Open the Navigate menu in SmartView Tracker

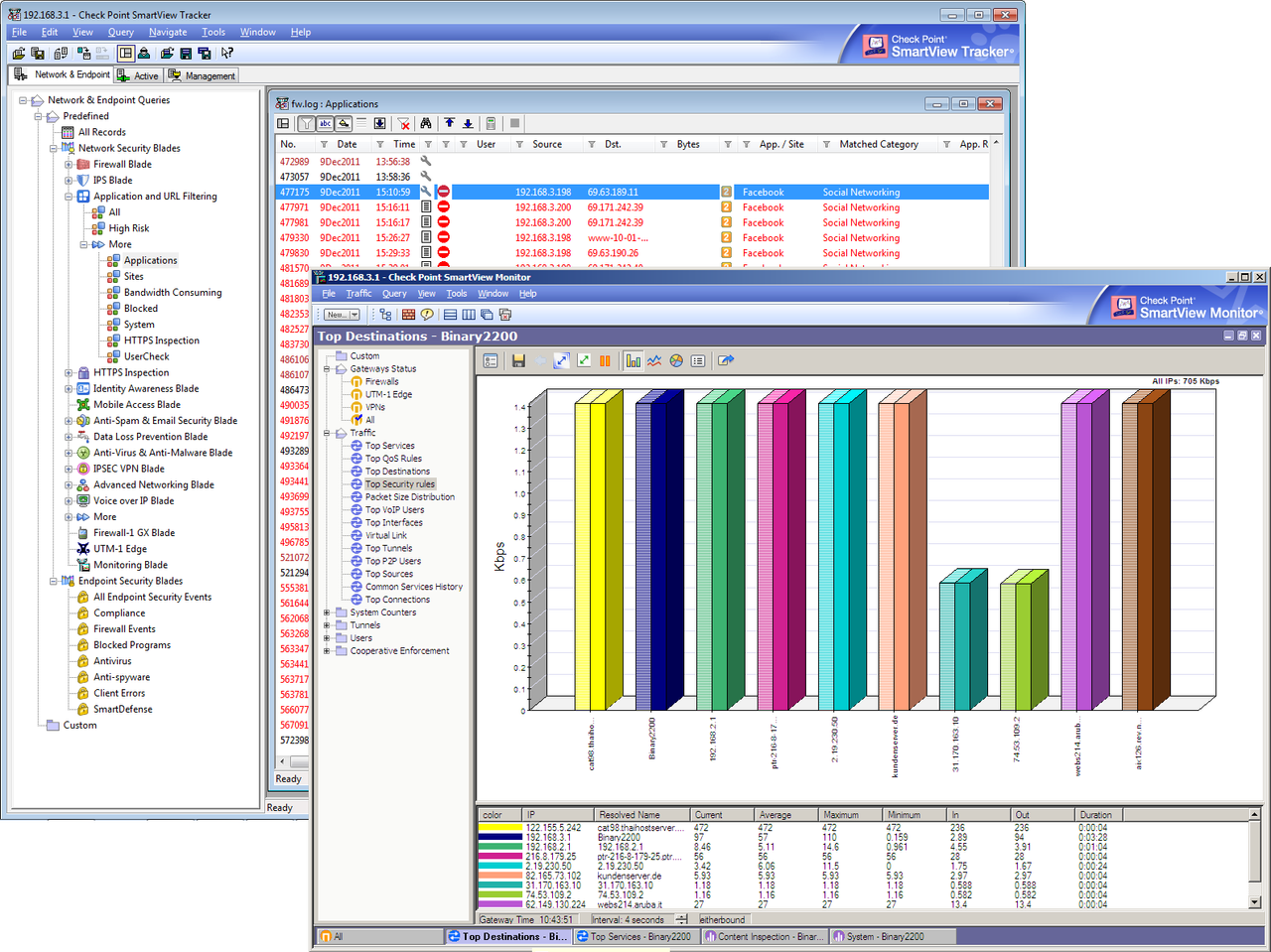(x=168, y=32)
